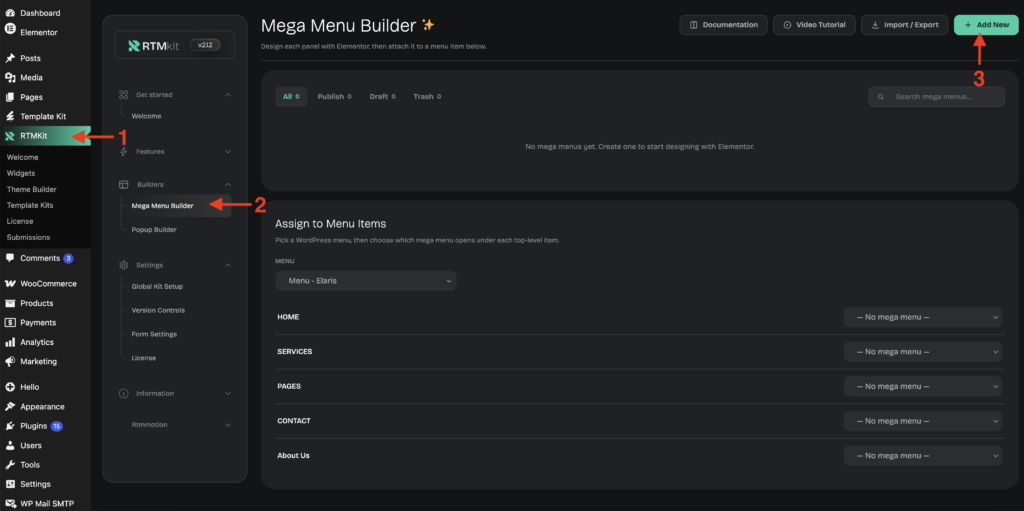This screenshot has height=511, width=1024.
Task: Click the Builders layout icon
Action: (123, 185)
